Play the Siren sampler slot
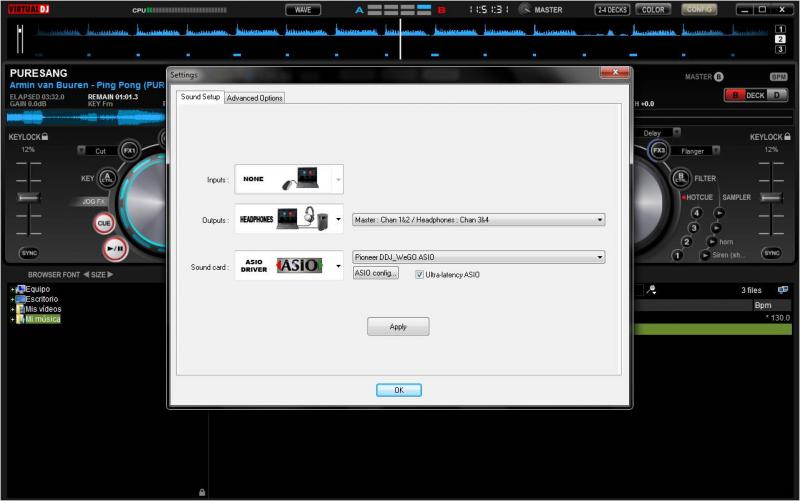800x501 pixels. [x=705, y=255]
